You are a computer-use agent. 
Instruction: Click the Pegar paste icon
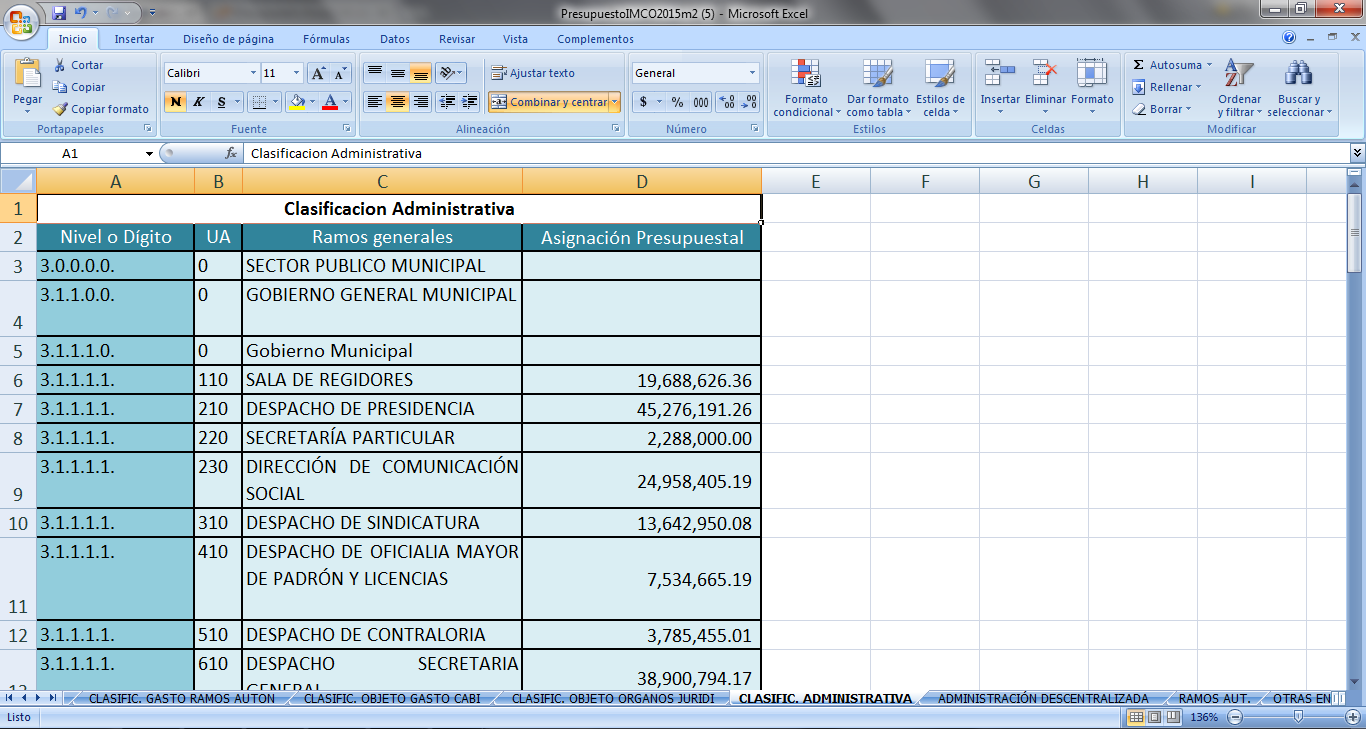click(x=28, y=74)
